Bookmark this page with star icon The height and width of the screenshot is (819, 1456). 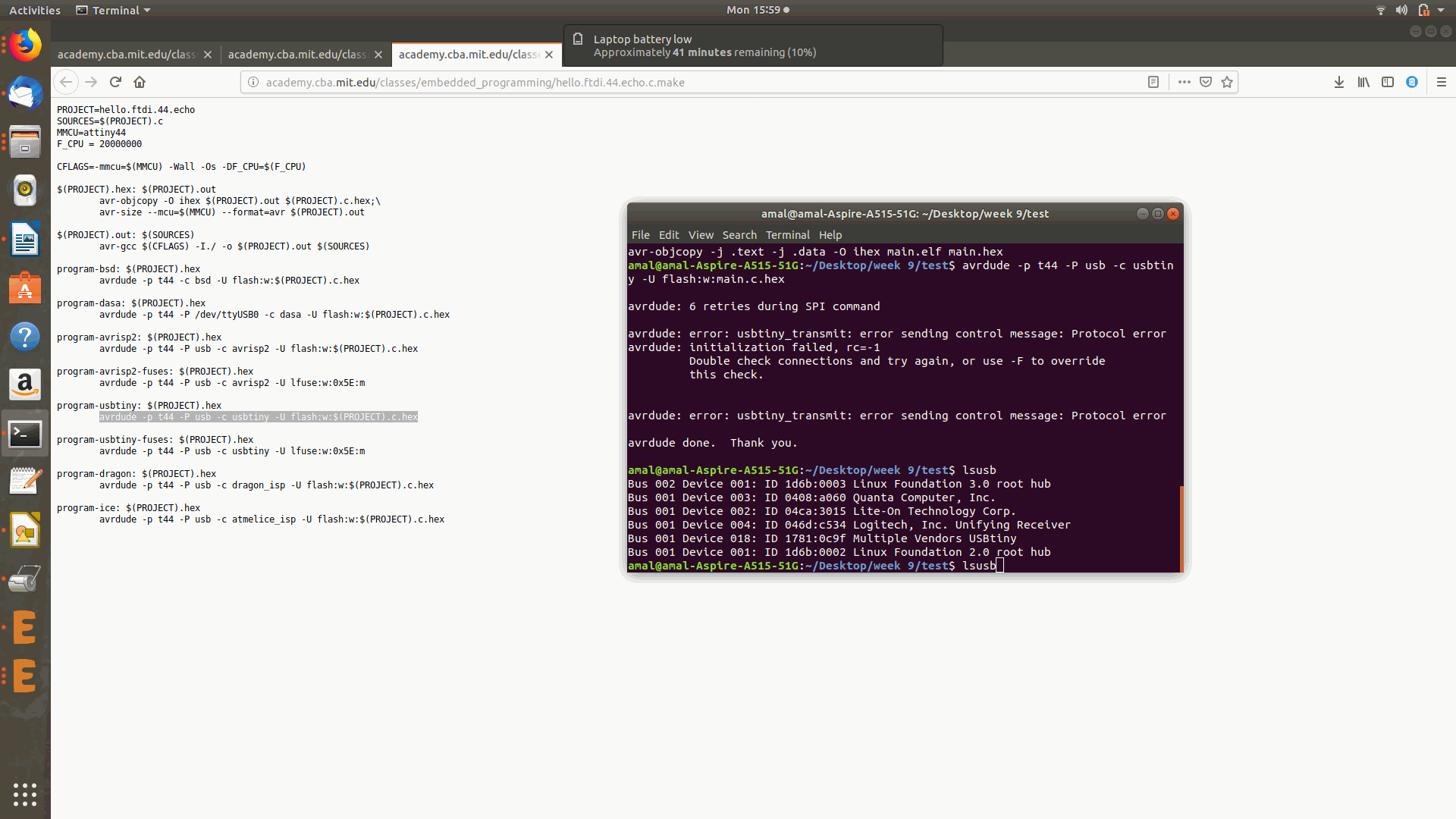[1227, 82]
